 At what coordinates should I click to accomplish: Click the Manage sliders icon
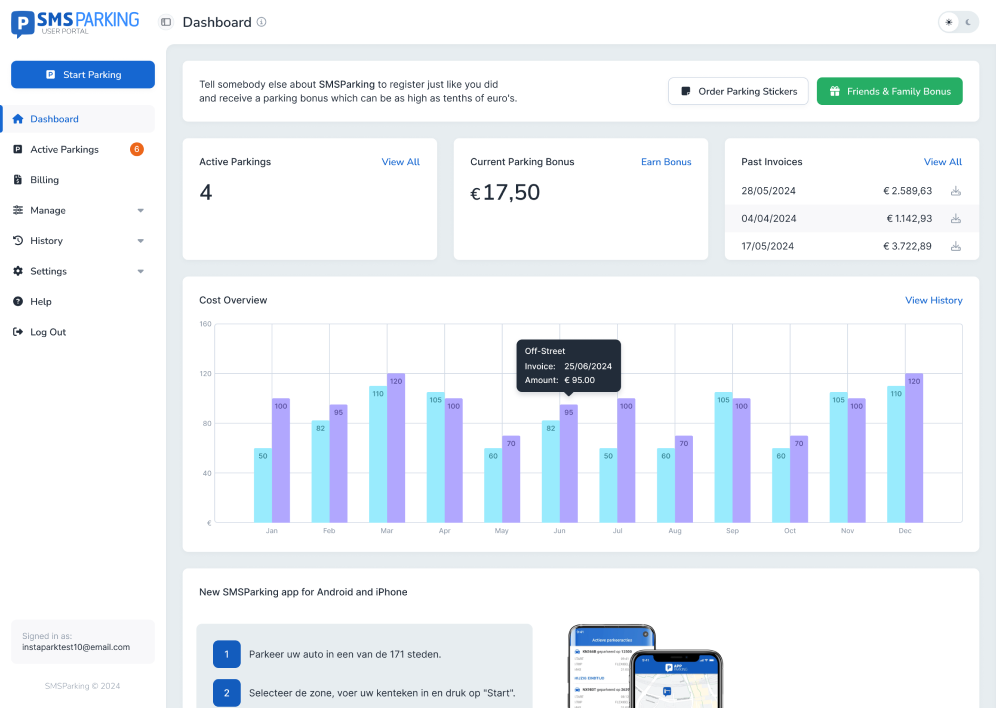pyautogui.click(x=18, y=210)
